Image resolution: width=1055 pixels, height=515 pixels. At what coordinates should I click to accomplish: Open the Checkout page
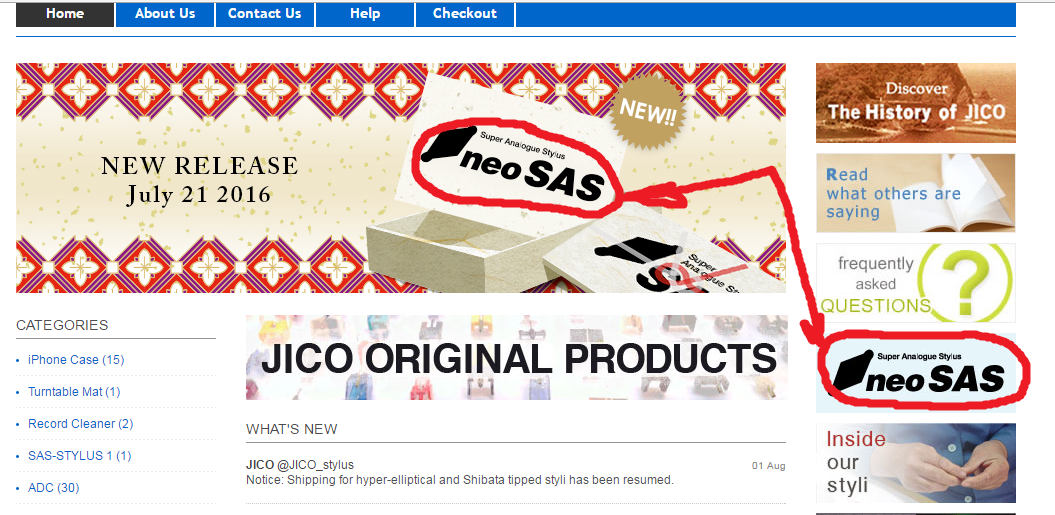[465, 14]
